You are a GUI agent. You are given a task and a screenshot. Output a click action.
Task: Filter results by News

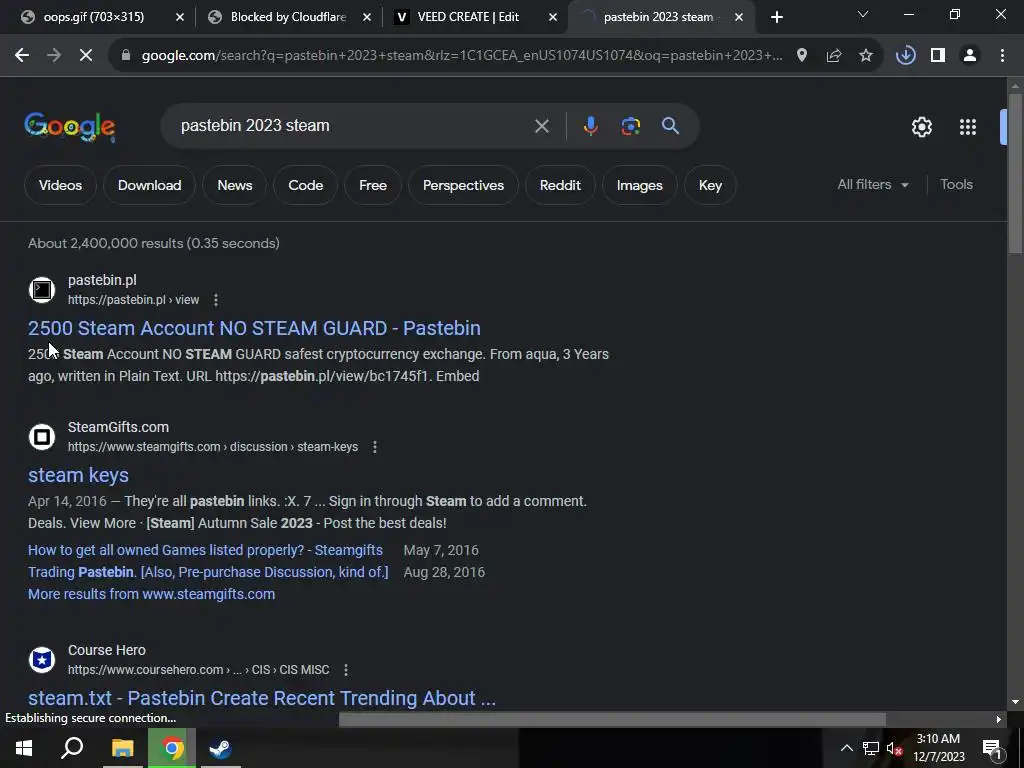pyautogui.click(x=234, y=185)
